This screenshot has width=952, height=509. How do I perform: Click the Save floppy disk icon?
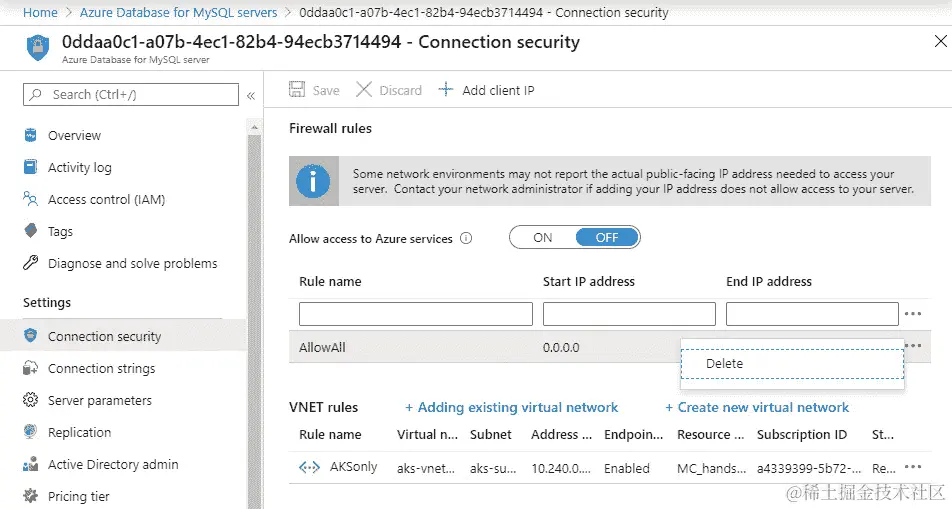pos(297,90)
